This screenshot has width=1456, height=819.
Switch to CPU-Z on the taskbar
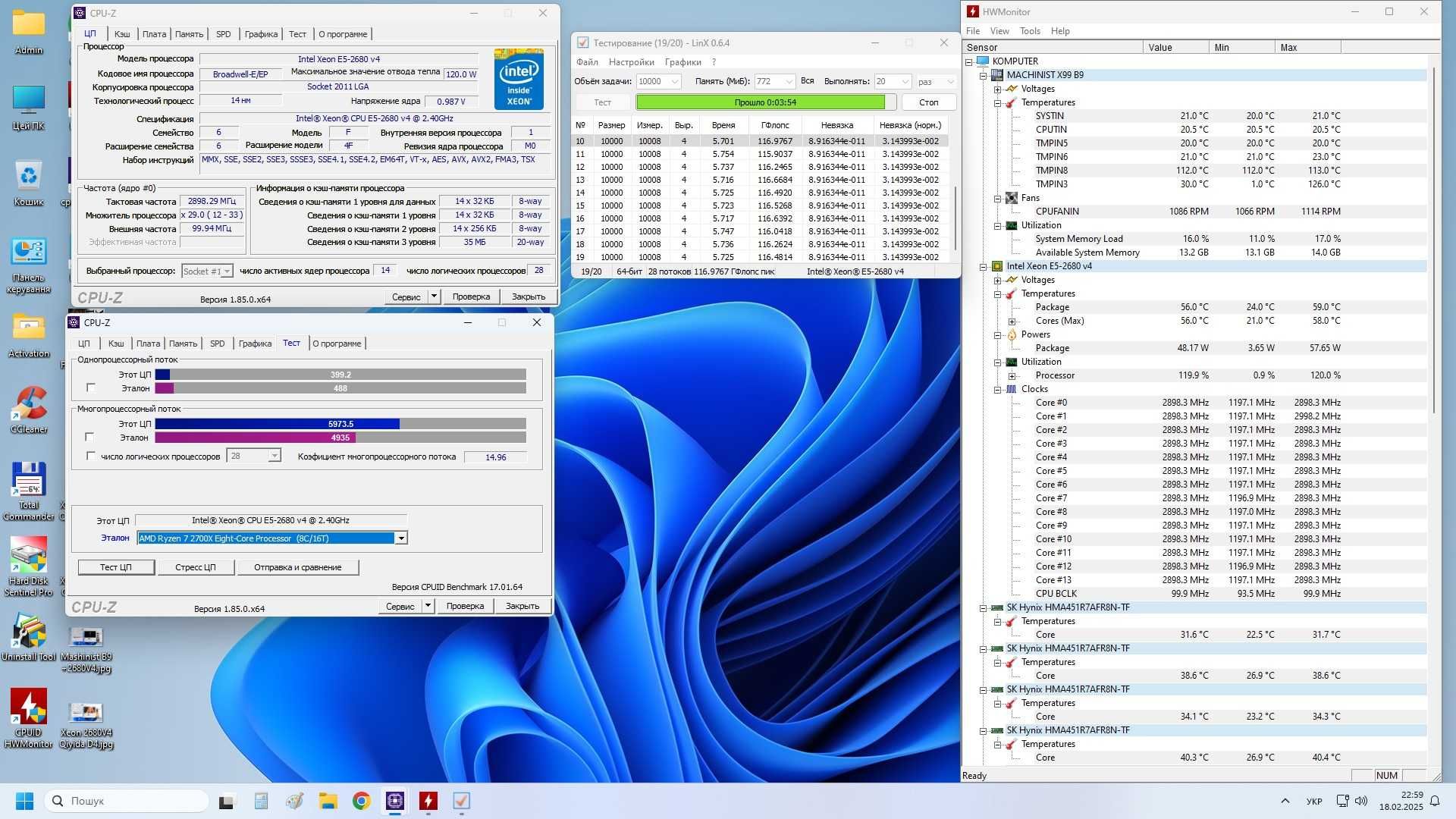pos(395,801)
